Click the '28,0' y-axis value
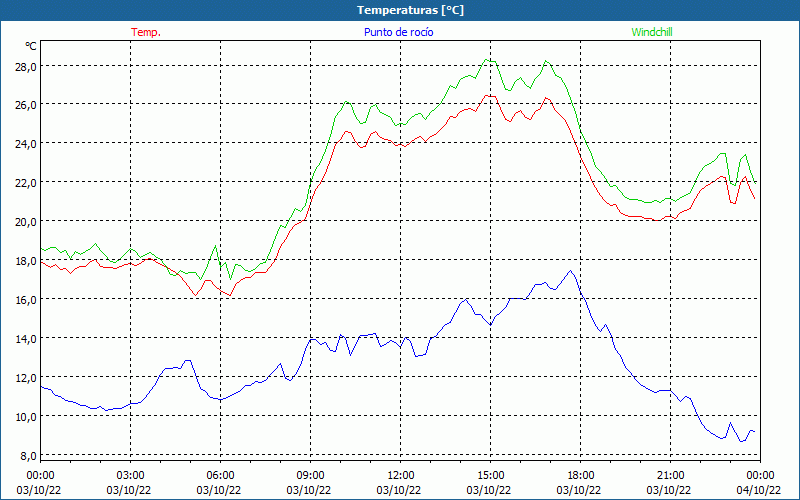This screenshot has height=500, width=800. [26, 66]
